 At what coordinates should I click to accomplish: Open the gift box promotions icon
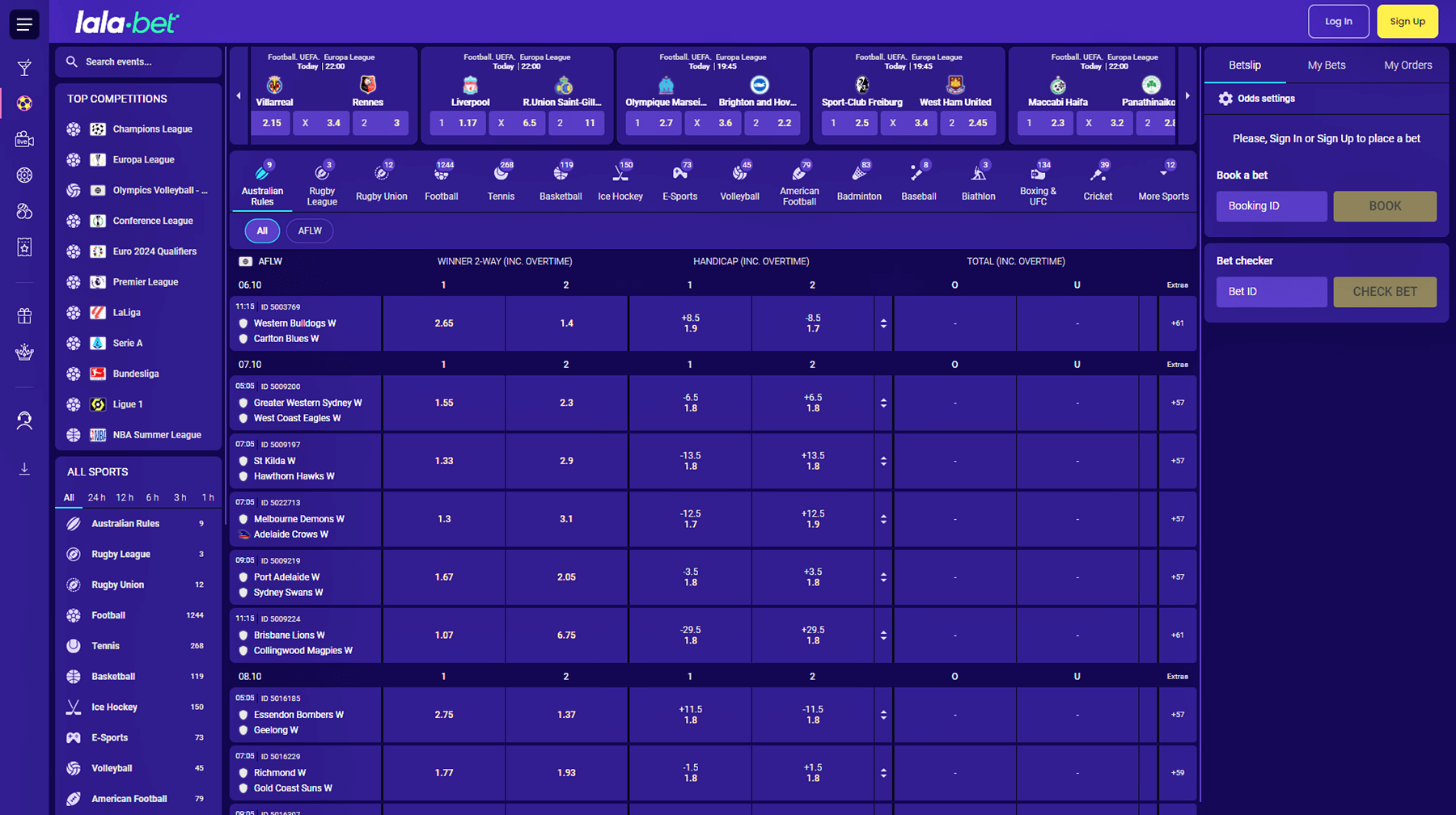[x=24, y=316]
